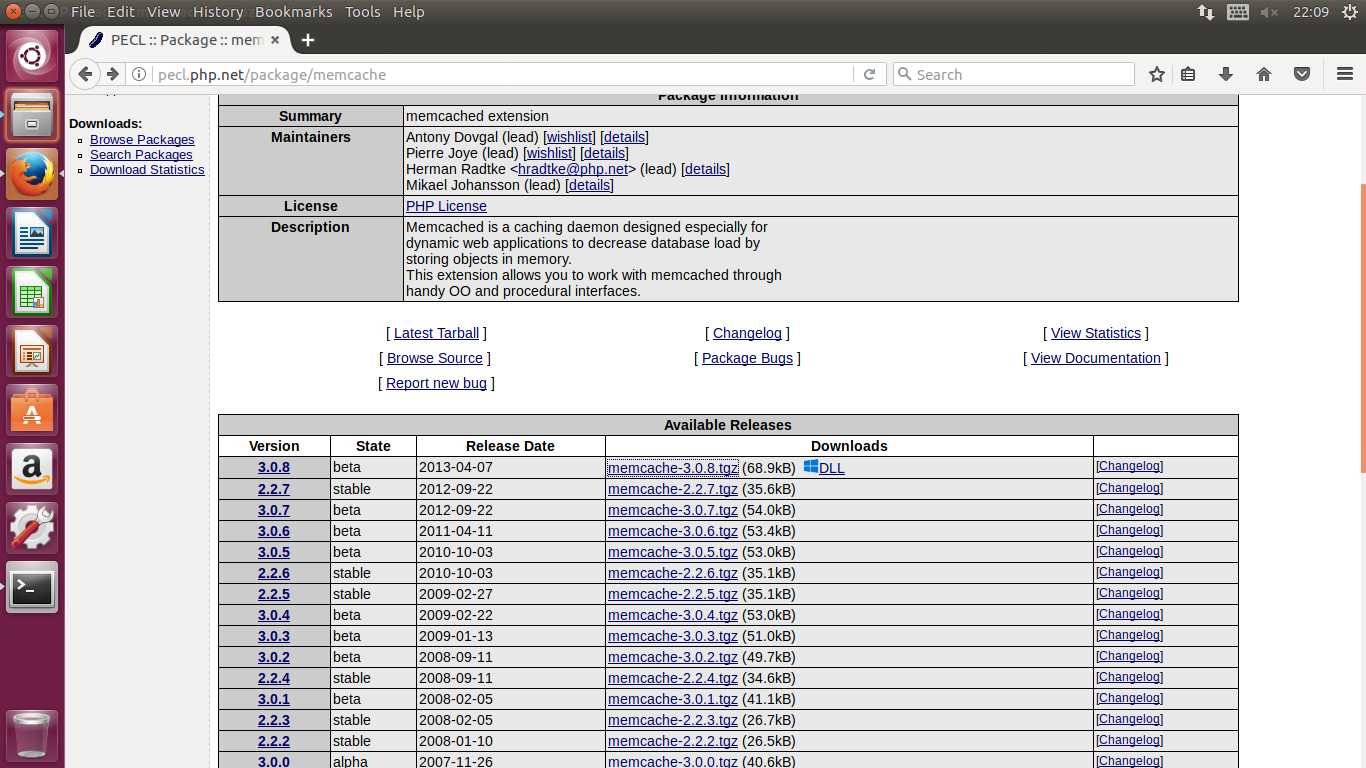The width and height of the screenshot is (1366, 768).
Task: Open a new tab with plus button
Action: [x=308, y=40]
